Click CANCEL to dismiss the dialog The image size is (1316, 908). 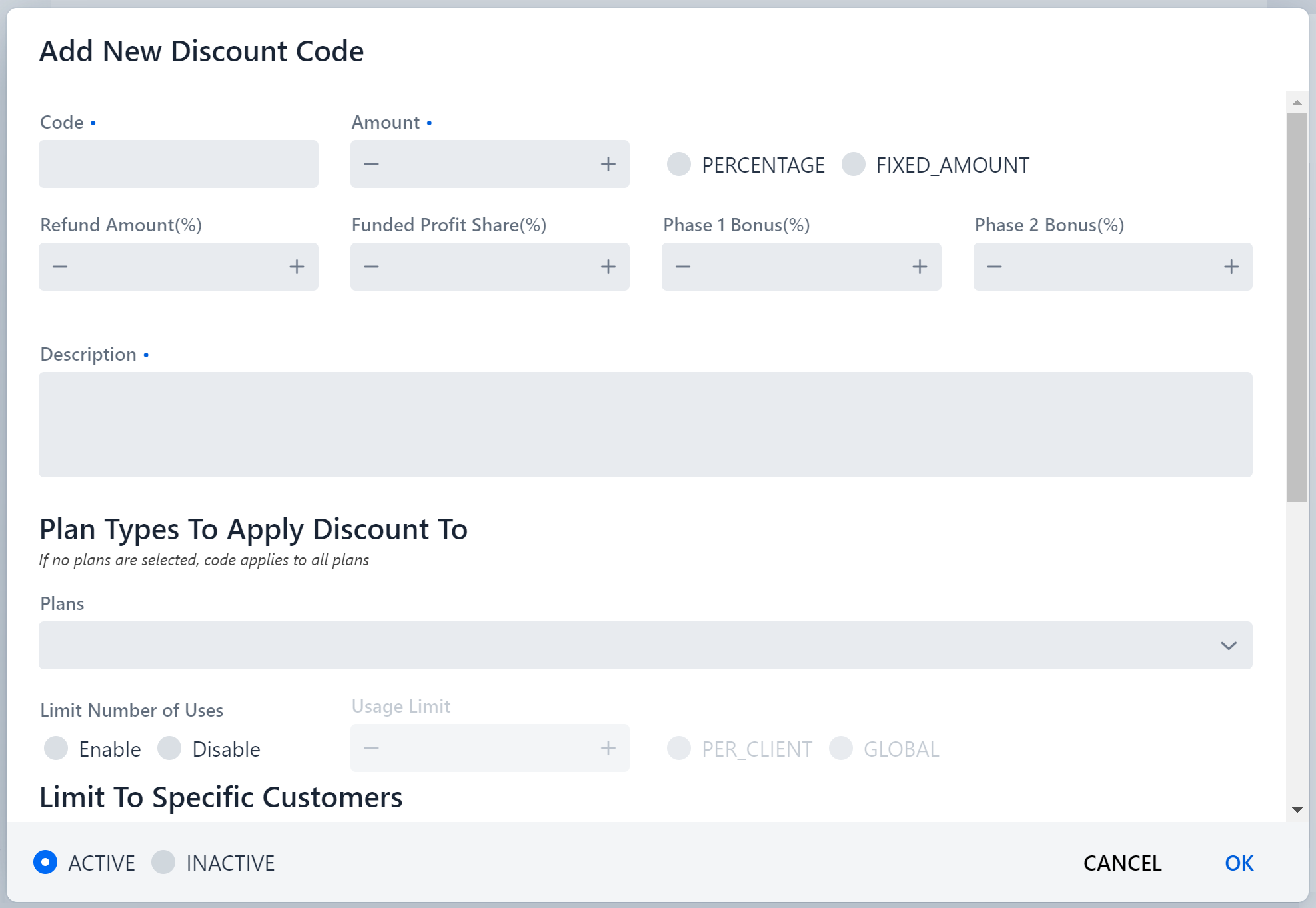[x=1122, y=863]
